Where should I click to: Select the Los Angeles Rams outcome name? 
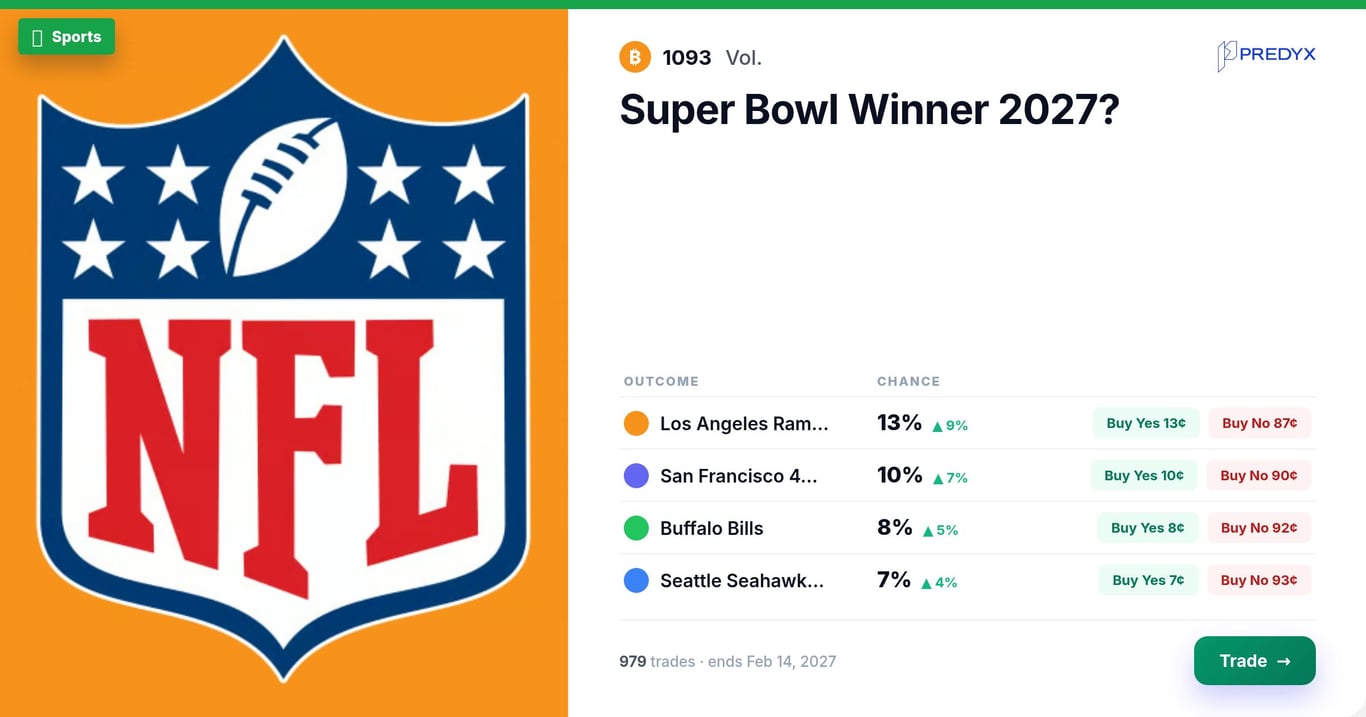pyautogui.click(x=744, y=424)
